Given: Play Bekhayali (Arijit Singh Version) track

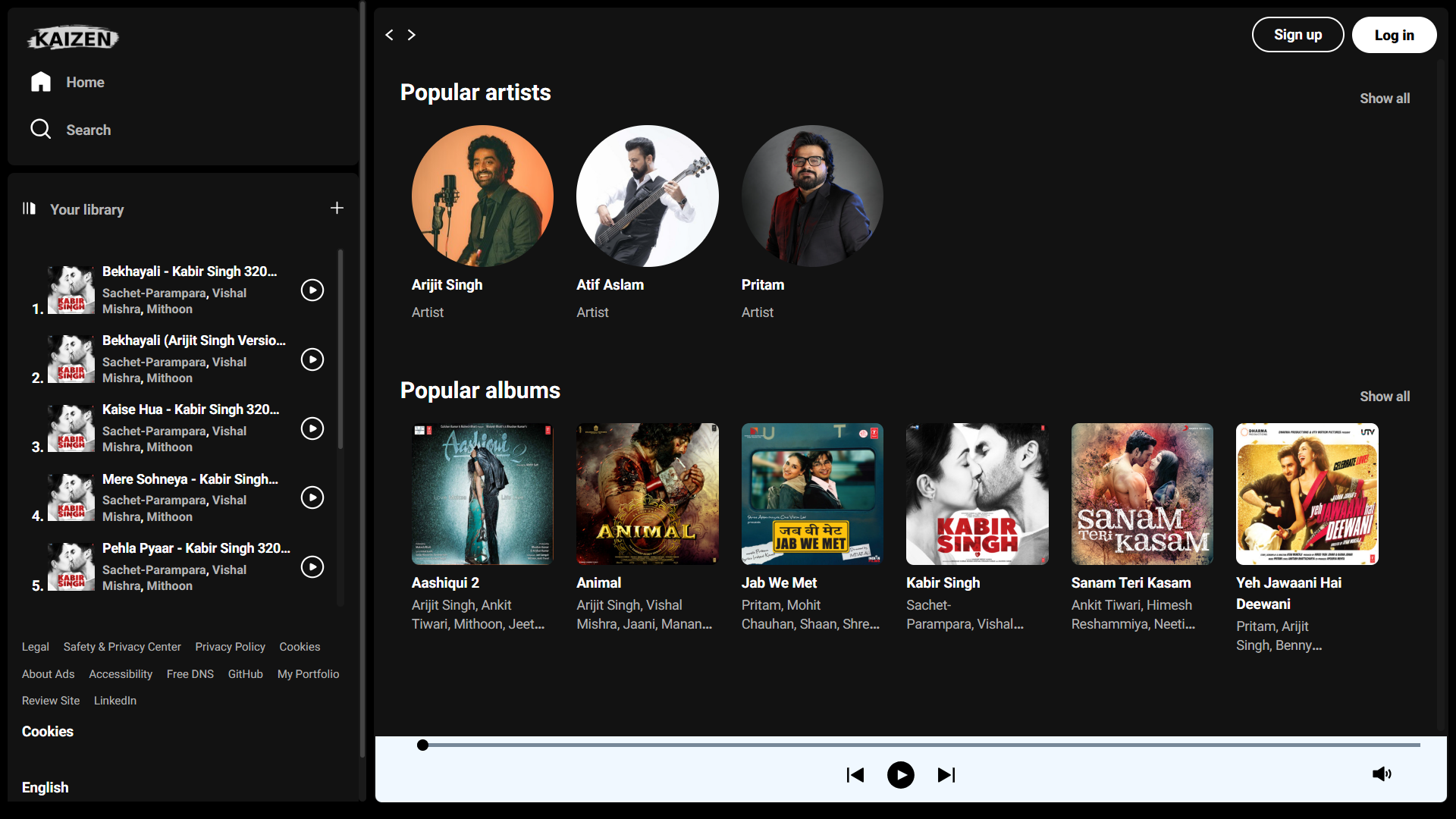Looking at the screenshot, I should coord(312,359).
